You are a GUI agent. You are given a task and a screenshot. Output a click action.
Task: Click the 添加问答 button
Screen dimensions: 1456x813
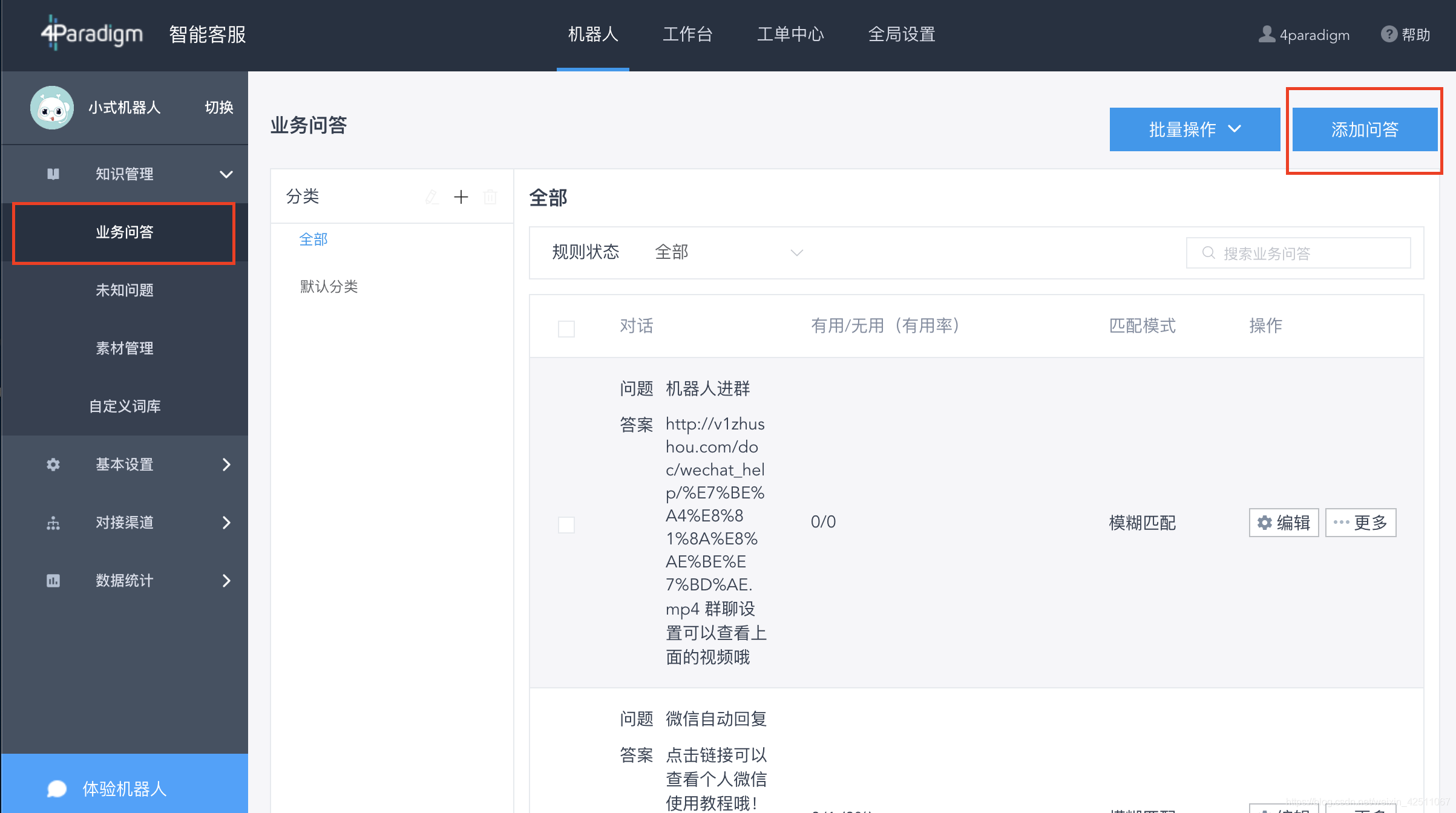tap(1364, 129)
